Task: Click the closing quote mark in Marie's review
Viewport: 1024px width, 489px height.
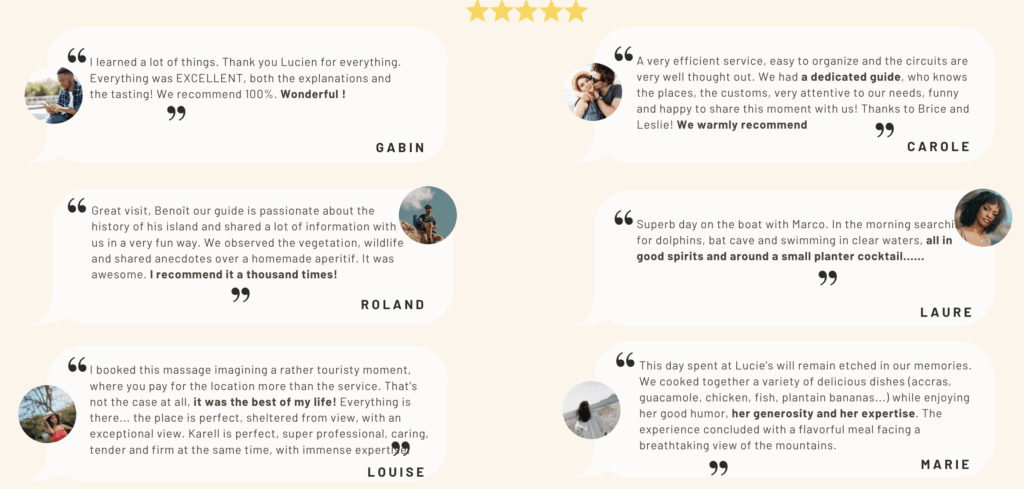Action: click(718, 467)
